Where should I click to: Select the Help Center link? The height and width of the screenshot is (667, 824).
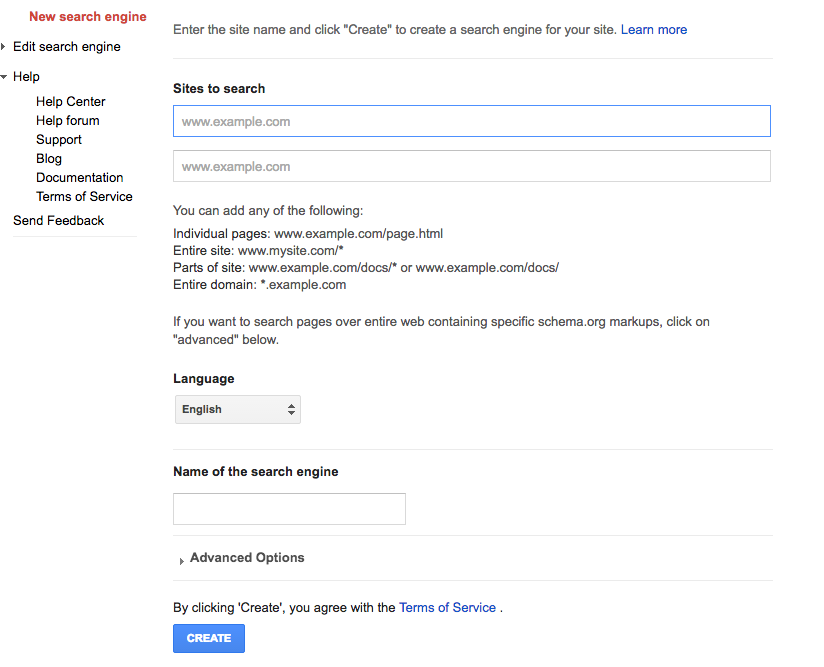pos(70,101)
